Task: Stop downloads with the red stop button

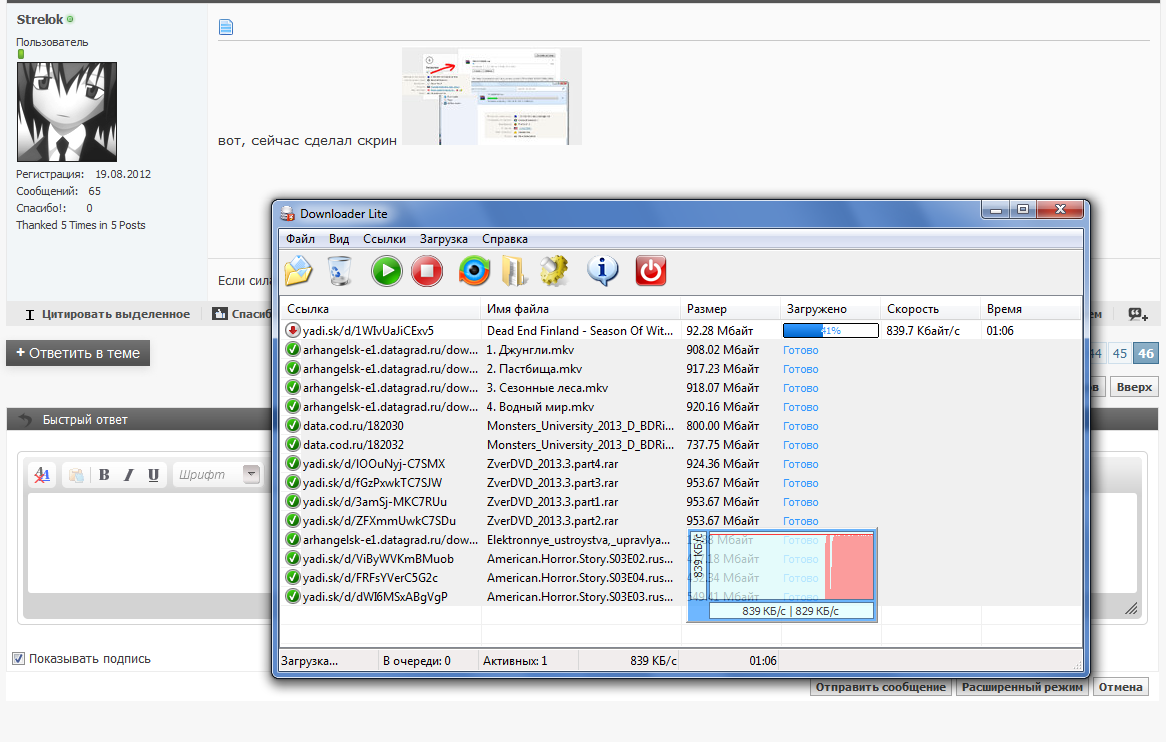Action: coord(427,271)
